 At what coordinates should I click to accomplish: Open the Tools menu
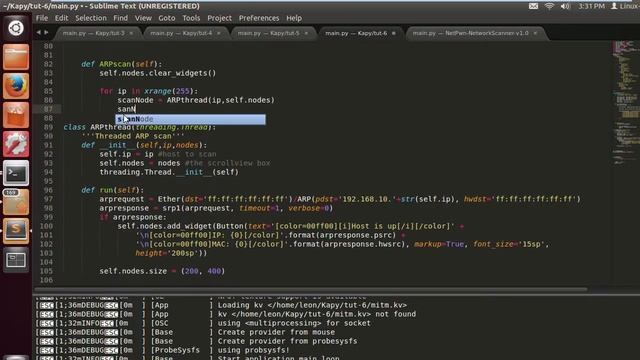[191, 18]
